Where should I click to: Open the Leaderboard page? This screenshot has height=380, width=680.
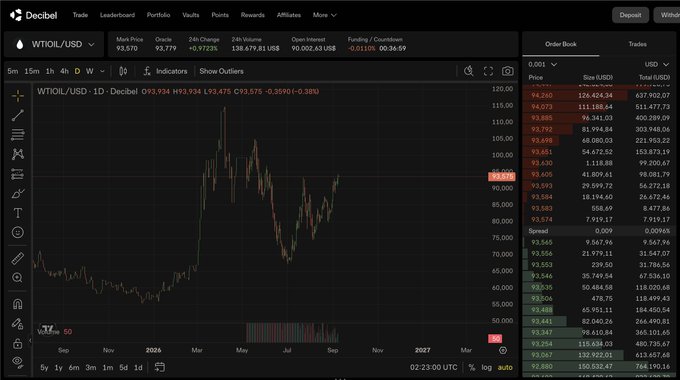118,15
